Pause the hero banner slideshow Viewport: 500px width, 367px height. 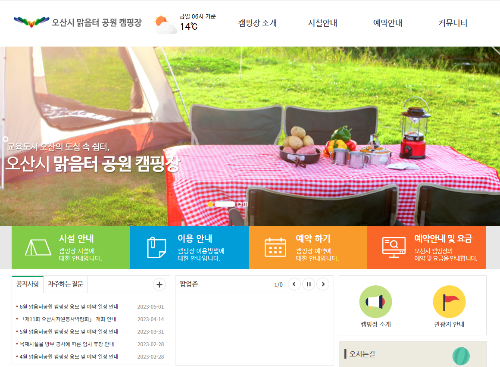(245, 204)
